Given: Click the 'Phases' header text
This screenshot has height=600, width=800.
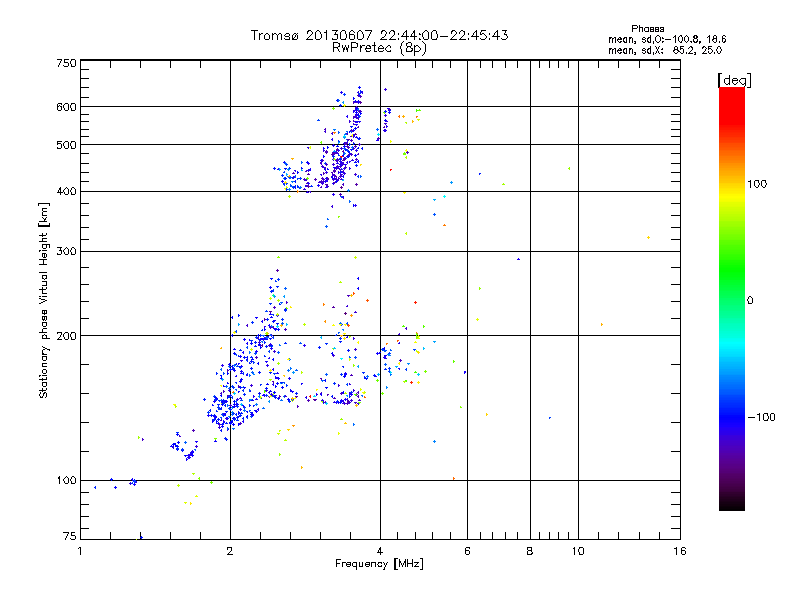Looking at the screenshot, I should click(x=647, y=29).
